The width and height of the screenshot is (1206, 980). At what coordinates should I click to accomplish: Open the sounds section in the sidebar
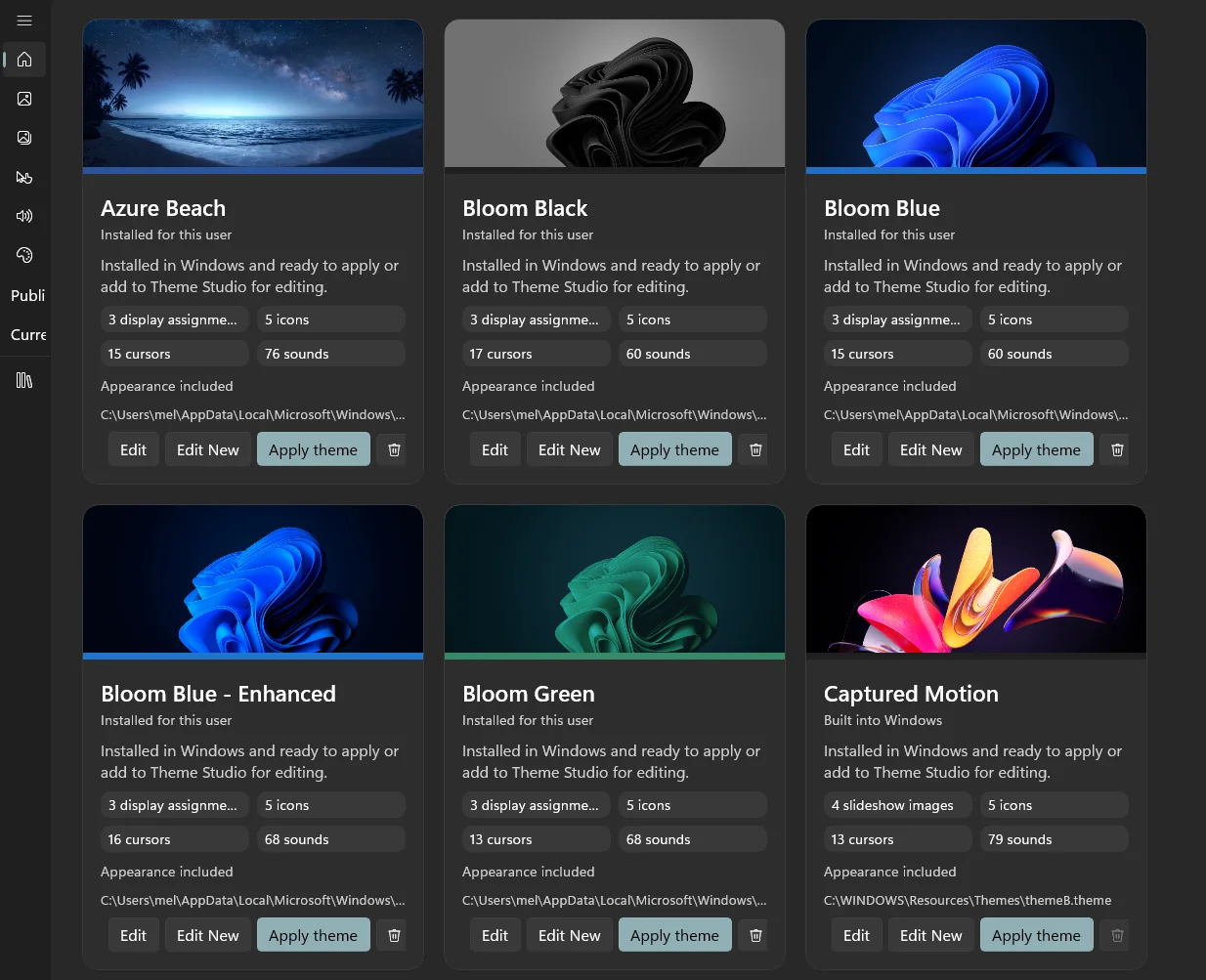click(24, 216)
